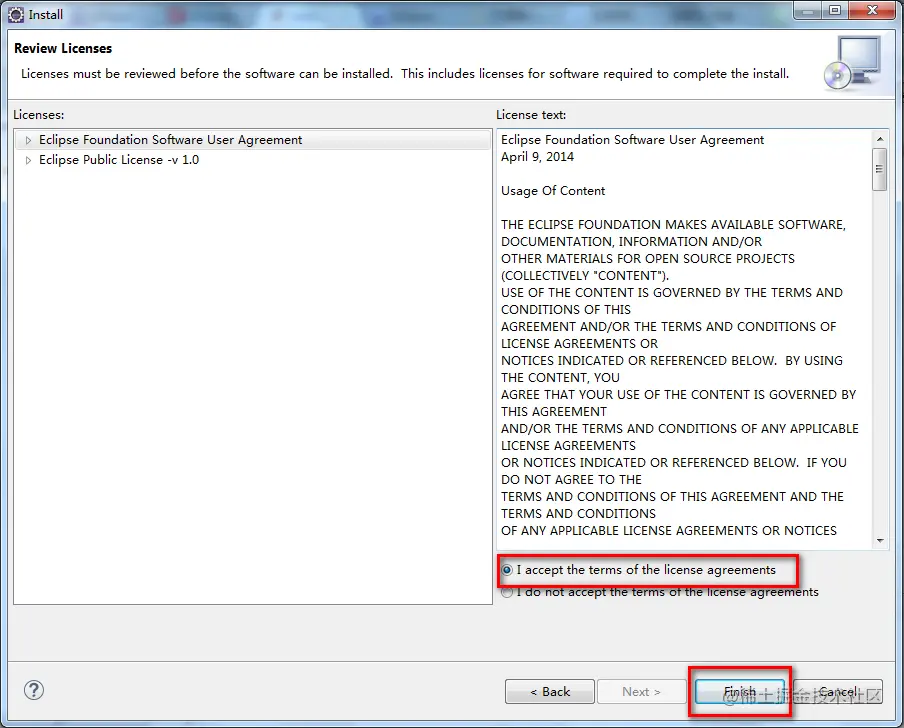Maximize the Install window
The width and height of the screenshot is (904, 728).
[835, 10]
